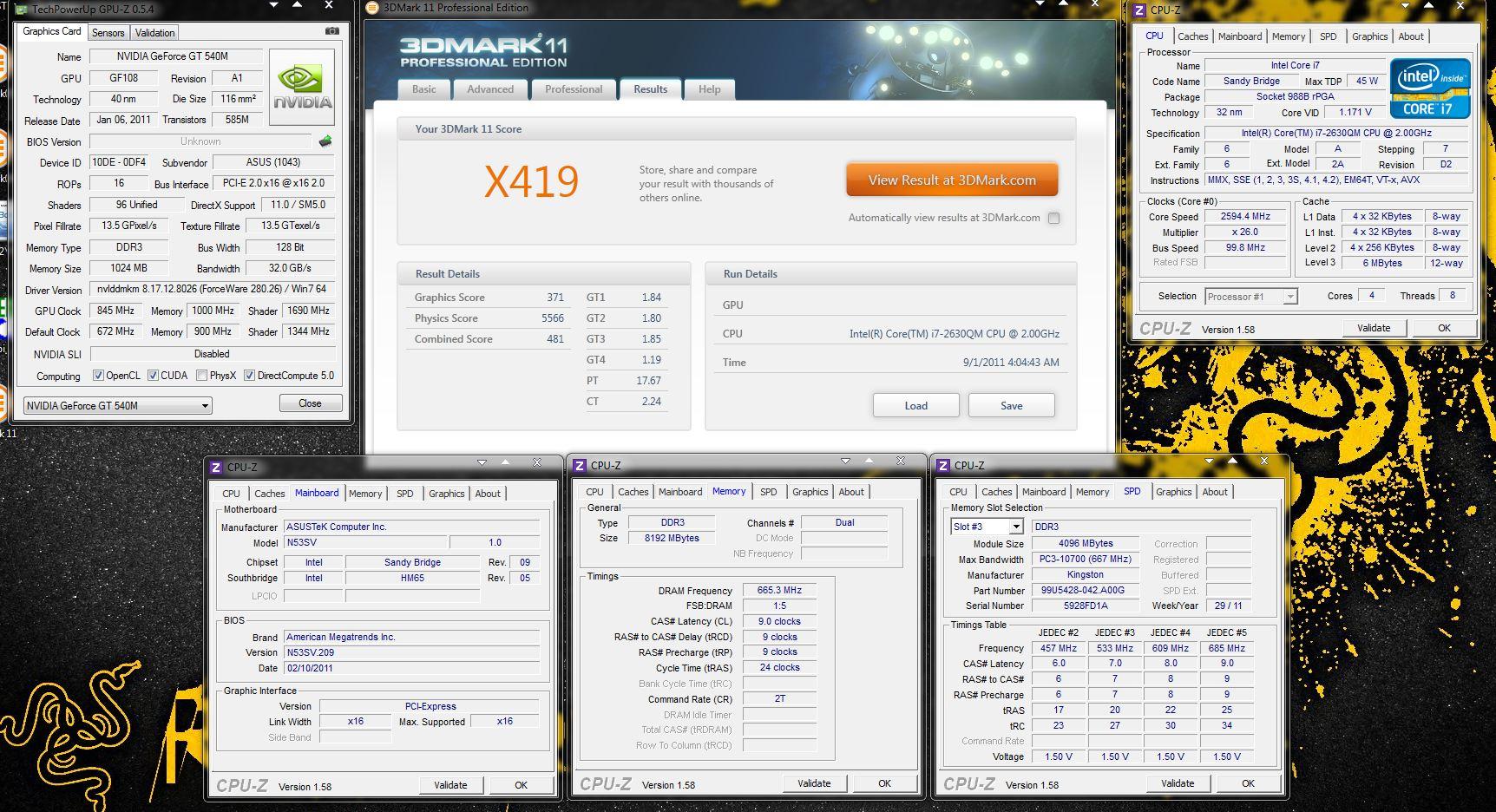The height and width of the screenshot is (812, 1496).
Task: Click the TechPowerUp GPU-Z title bar icon
Action: coord(23,9)
